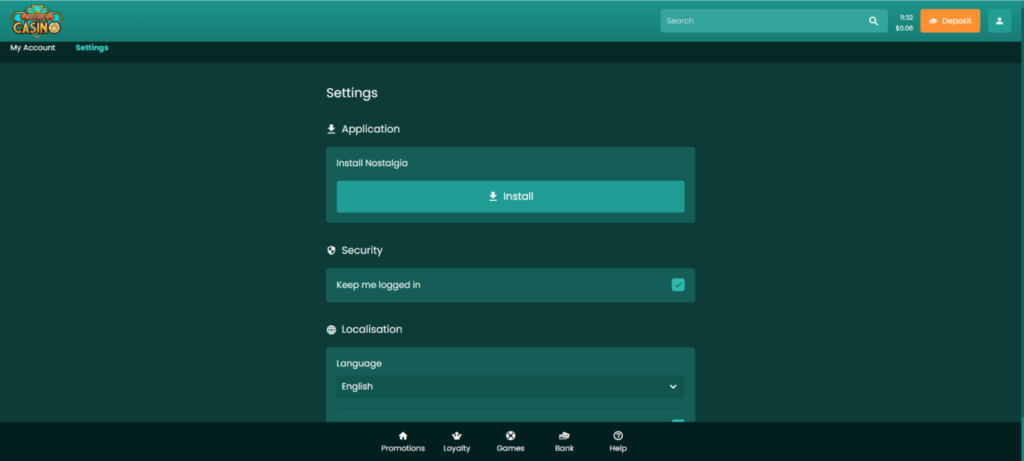Click the Casino logo in header

pyautogui.click(x=36, y=21)
